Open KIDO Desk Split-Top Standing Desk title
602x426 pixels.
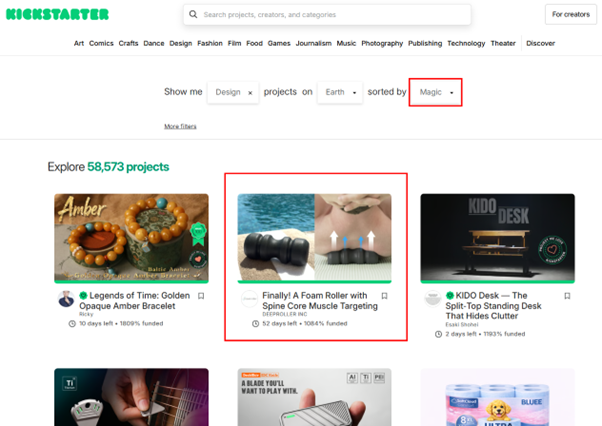pos(493,305)
